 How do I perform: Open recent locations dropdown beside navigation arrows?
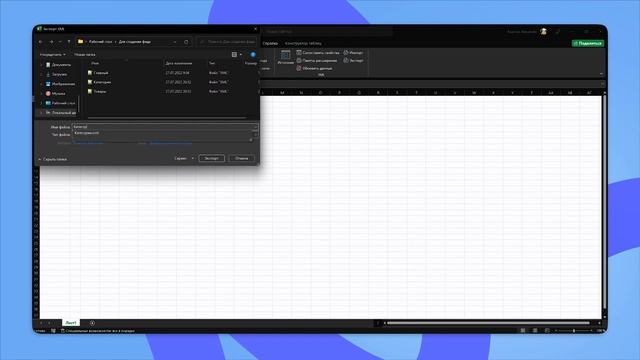60,42
